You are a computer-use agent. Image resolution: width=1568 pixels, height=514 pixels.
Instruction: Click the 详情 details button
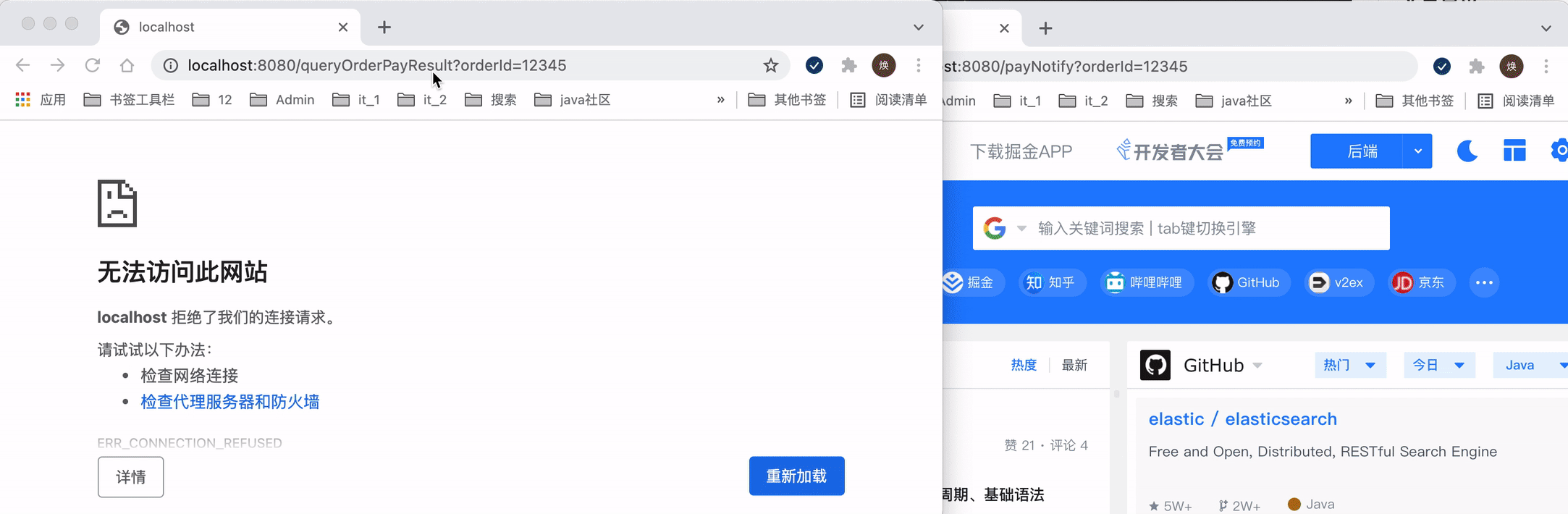point(131,477)
